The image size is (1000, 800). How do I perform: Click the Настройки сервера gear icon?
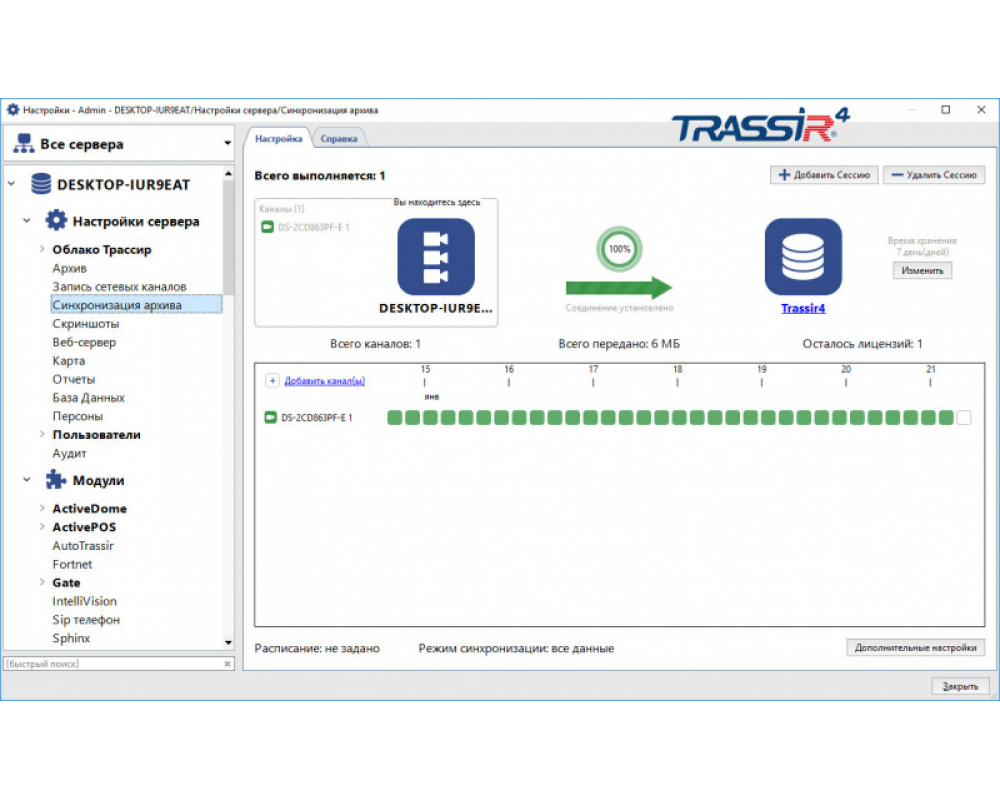[x=55, y=221]
